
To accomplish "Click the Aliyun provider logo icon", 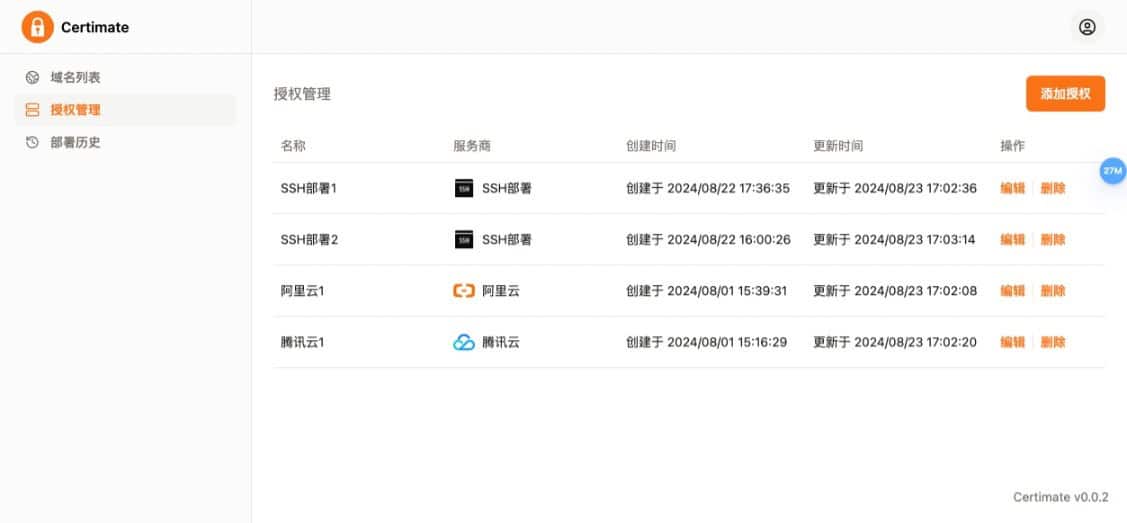I will 464,291.
